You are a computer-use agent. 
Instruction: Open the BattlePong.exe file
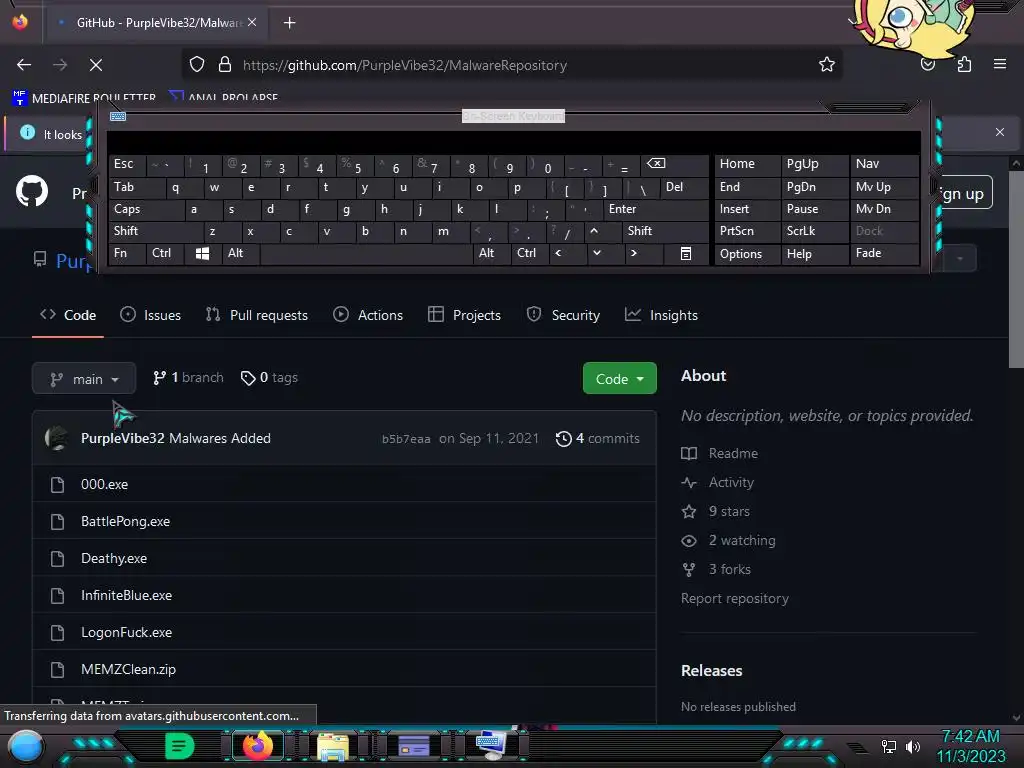(x=125, y=521)
